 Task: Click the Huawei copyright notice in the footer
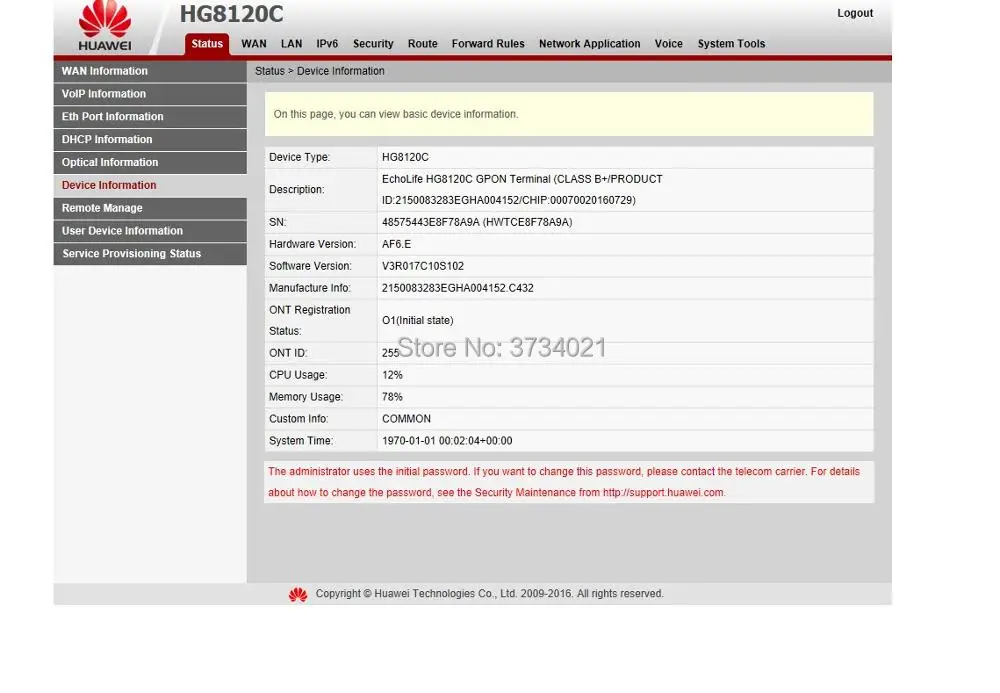coord(489,594)
